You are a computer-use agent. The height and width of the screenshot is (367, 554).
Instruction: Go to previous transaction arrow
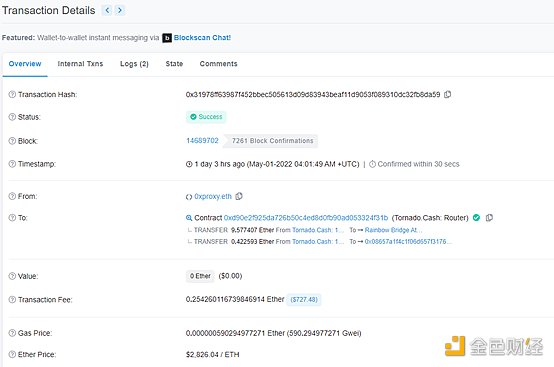coord(107,10)
